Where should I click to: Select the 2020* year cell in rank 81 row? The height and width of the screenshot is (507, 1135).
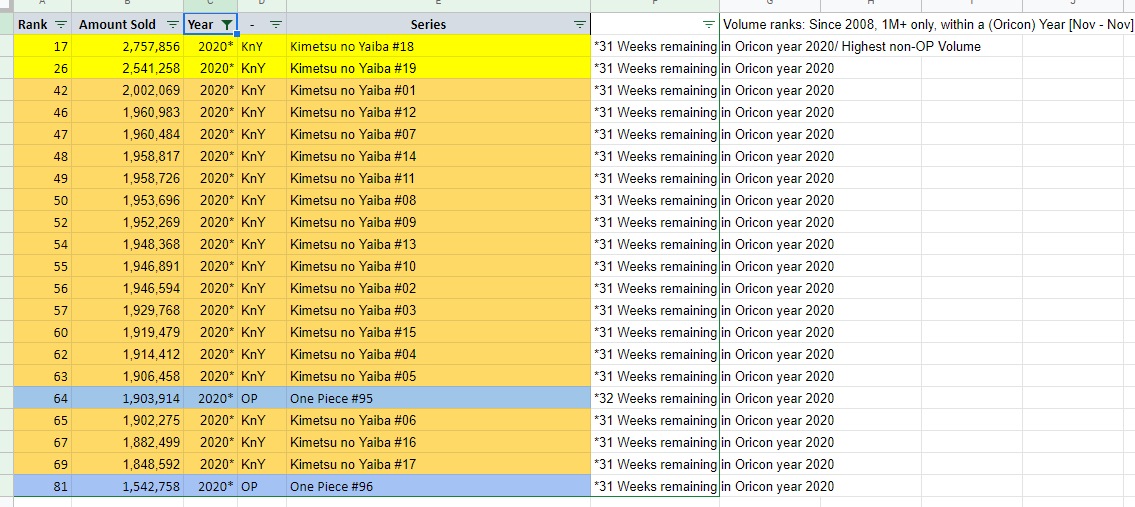pyautogui.click(x=211, y=486)
